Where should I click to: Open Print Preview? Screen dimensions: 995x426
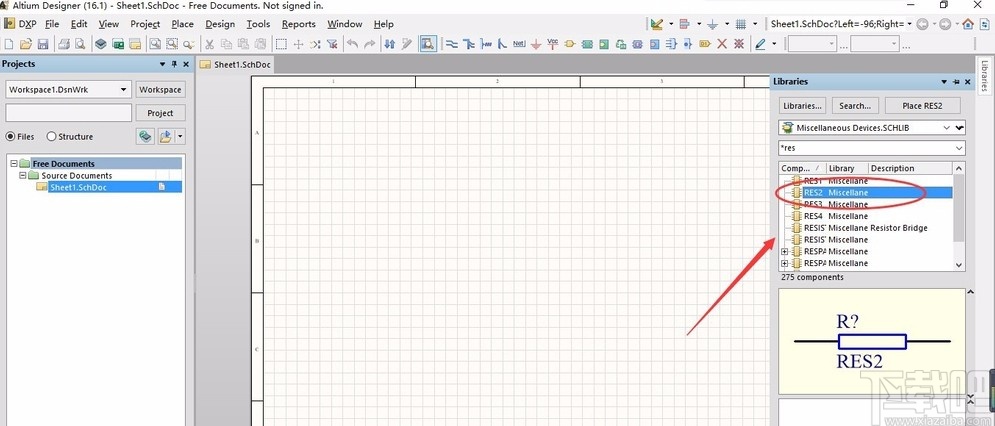[x=80, y=44]
